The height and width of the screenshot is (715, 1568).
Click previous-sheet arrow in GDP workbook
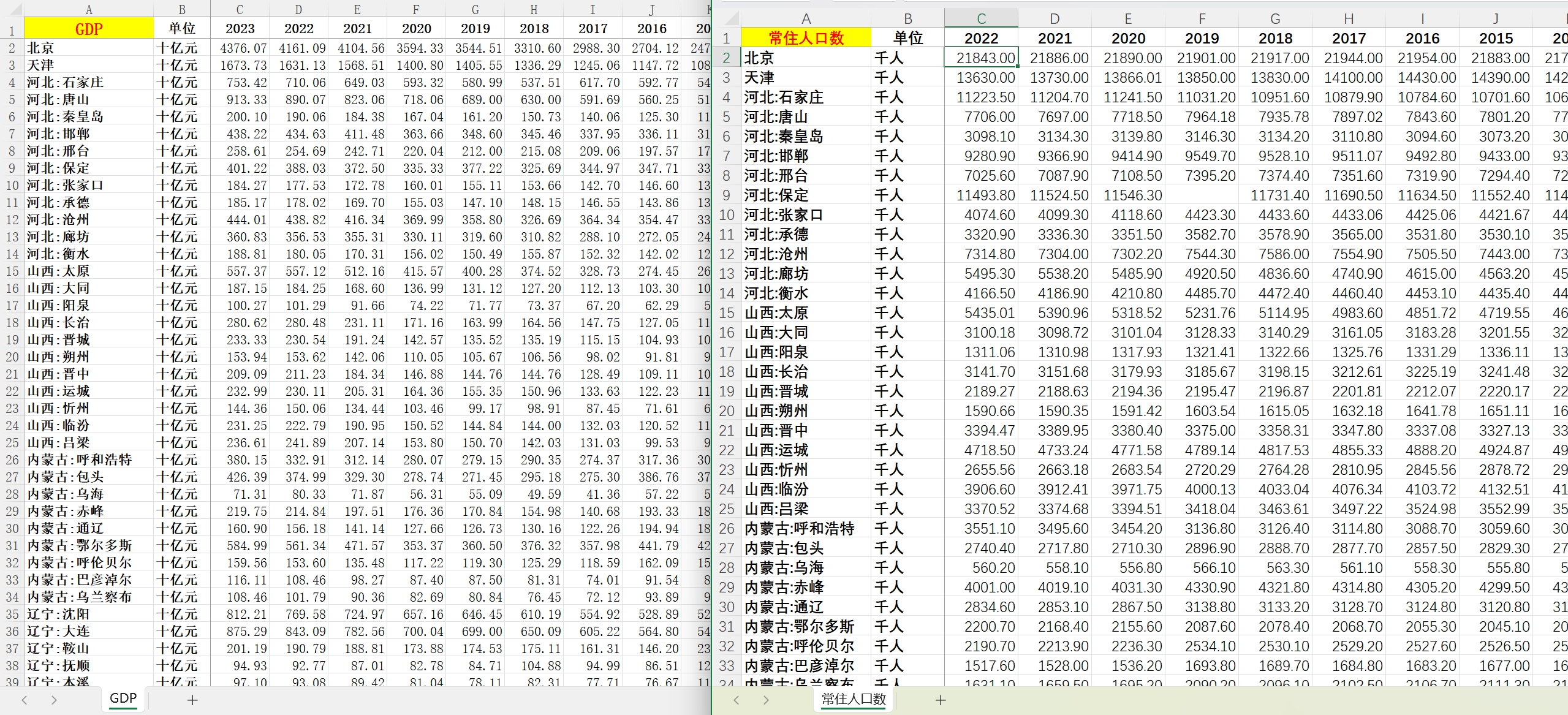[x=25, y=700]
